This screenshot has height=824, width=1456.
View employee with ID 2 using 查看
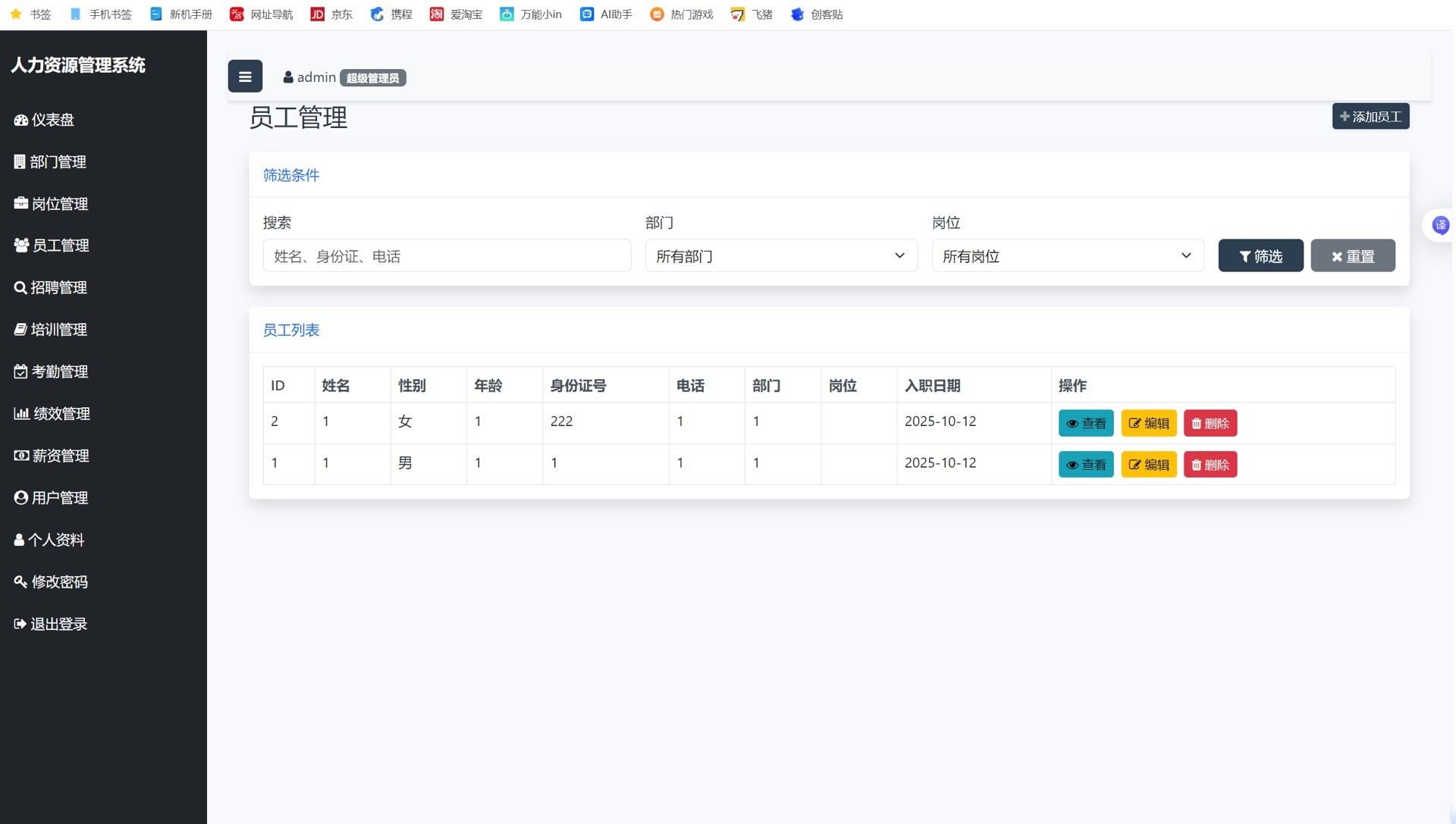coord(1086,424)
